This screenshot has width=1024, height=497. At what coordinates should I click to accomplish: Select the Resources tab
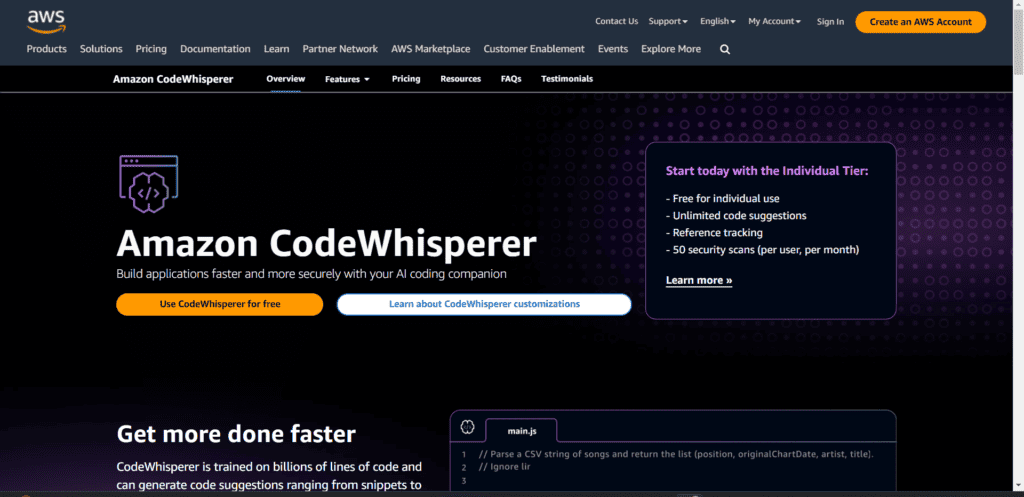coord(460,79)
